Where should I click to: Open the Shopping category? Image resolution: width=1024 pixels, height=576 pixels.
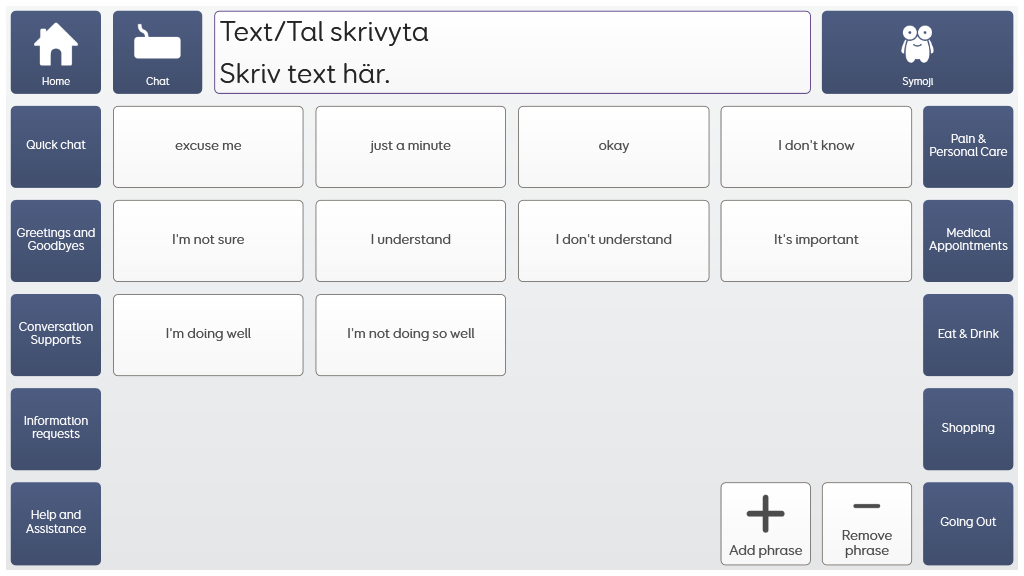coord(967,428)
